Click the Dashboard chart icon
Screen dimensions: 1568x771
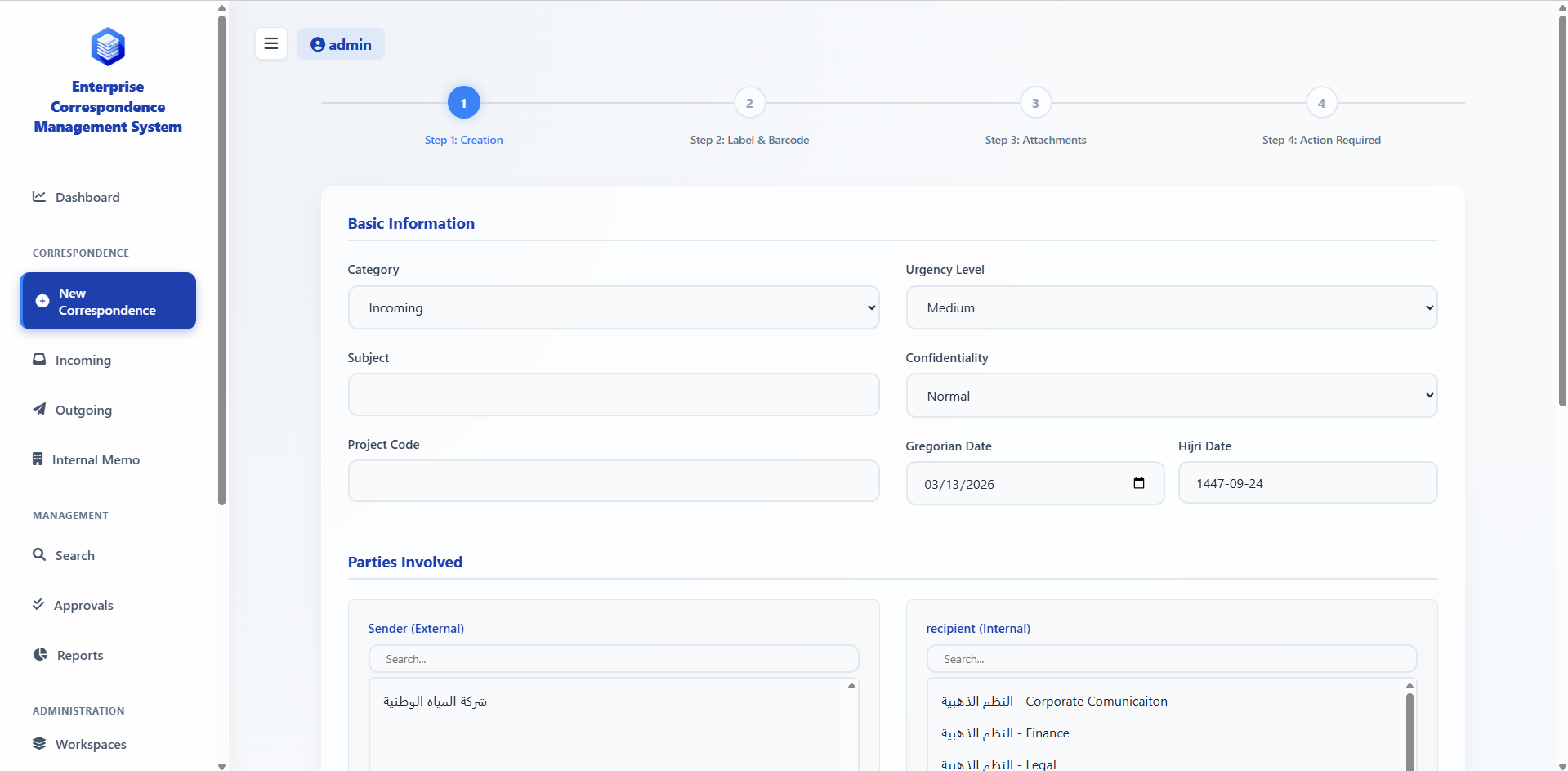tap(39, 196)
